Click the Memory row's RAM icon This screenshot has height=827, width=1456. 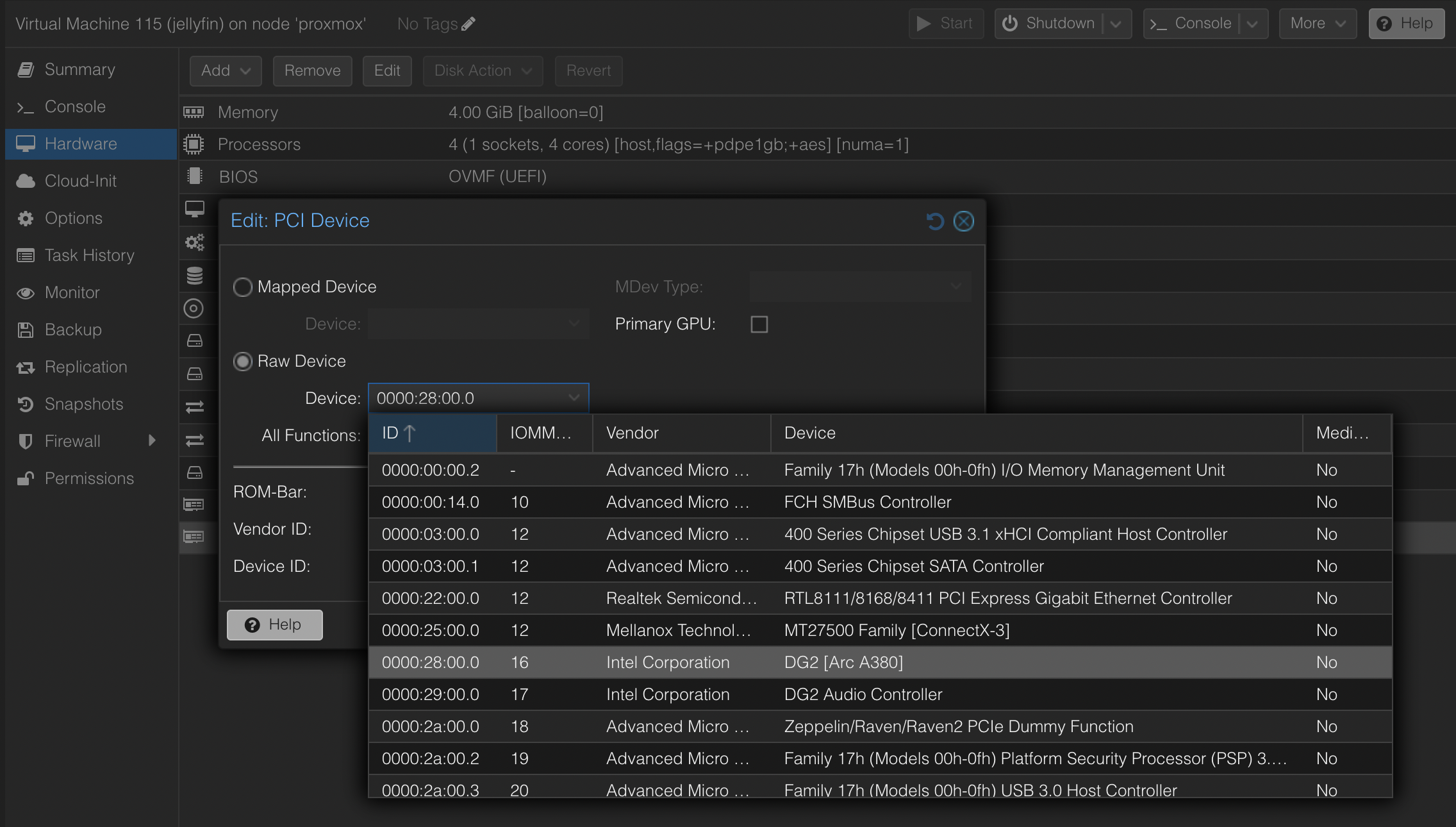(194, 112)
